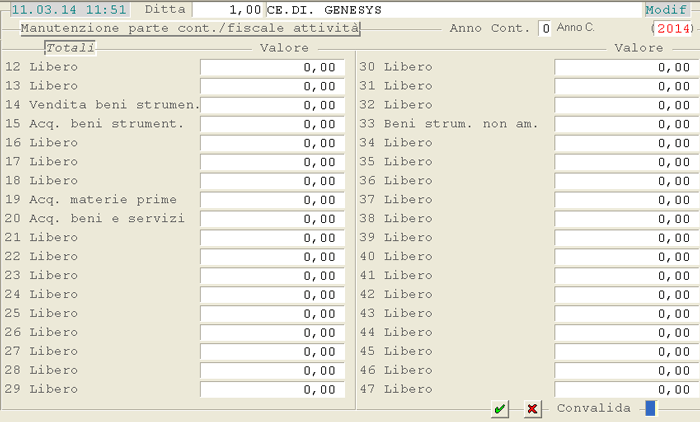
Task: Click the value field for row 12 Libero
Action: 272,67
